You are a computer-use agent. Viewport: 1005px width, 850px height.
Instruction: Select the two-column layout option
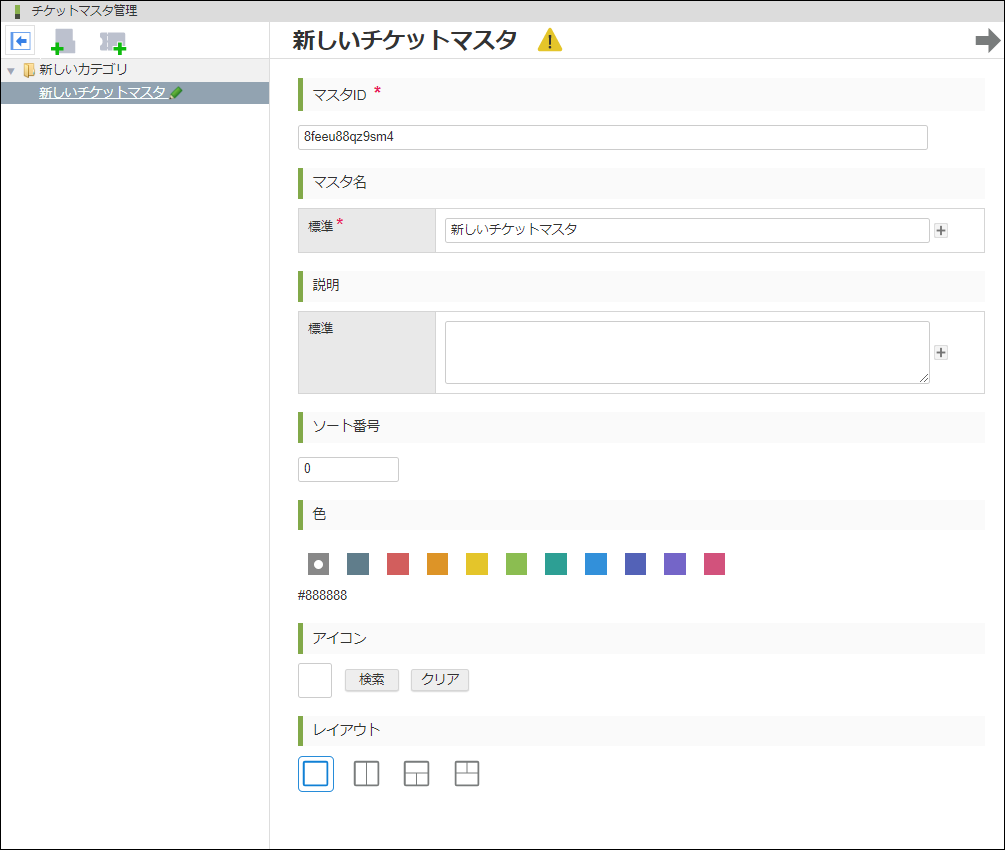coord(366,773)
